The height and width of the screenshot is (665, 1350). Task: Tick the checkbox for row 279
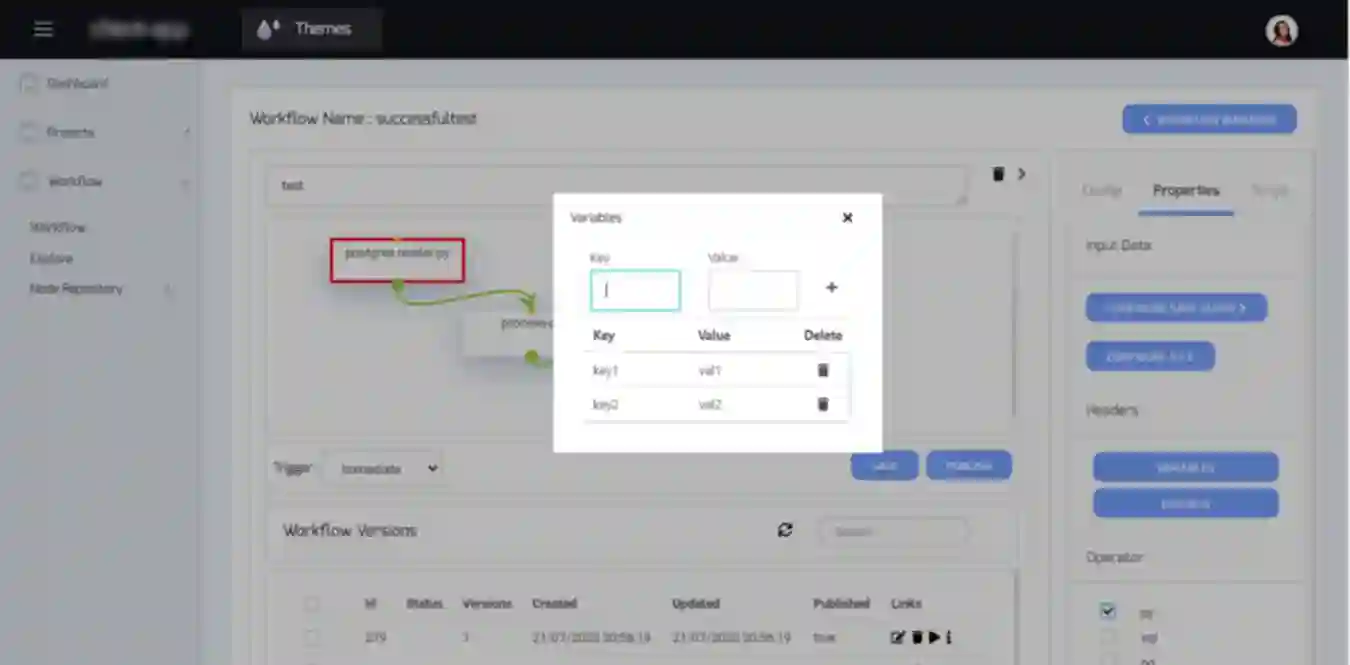pyautogui.click(x=312, y=637)
